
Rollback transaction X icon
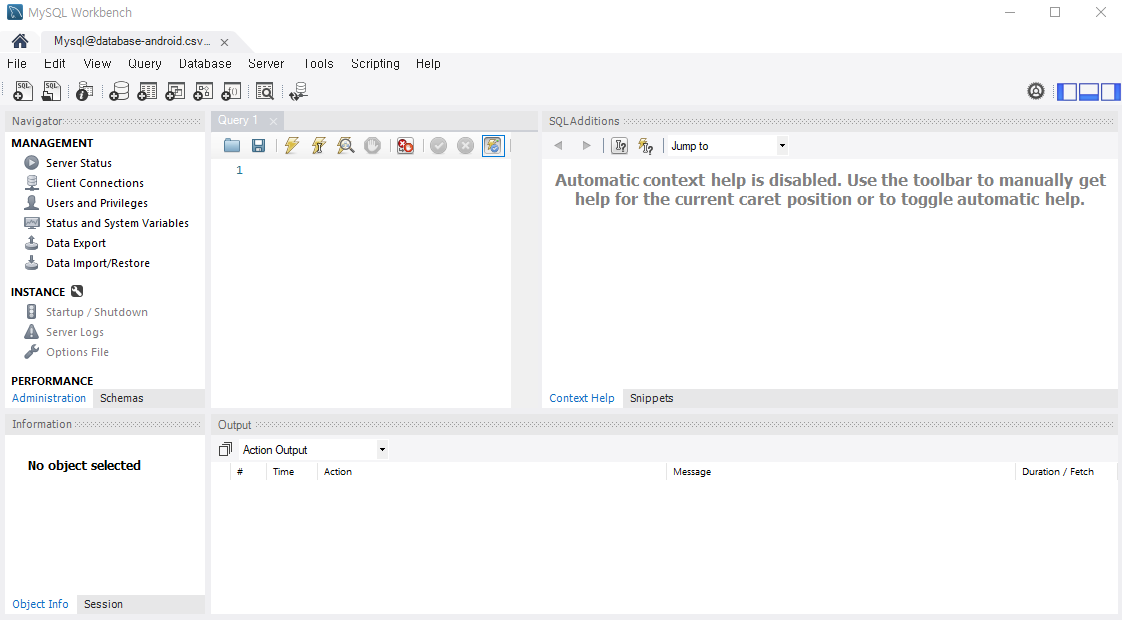point(465,145)
